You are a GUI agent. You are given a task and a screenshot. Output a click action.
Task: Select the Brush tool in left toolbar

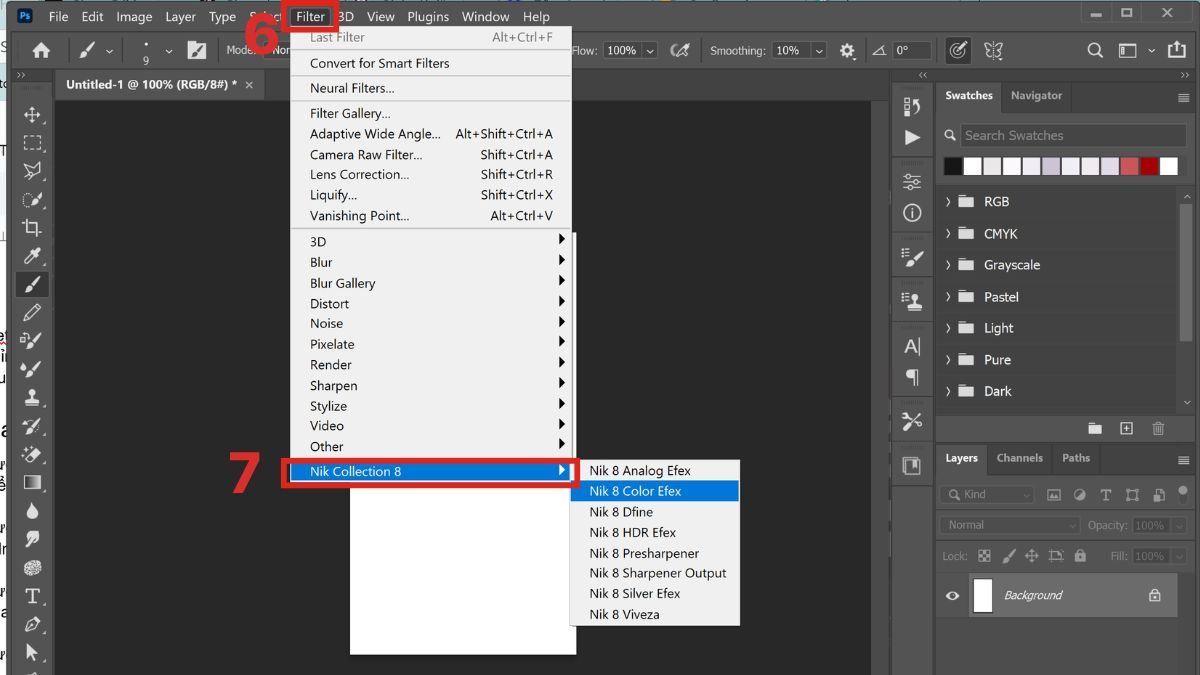[x=32, y=285]
